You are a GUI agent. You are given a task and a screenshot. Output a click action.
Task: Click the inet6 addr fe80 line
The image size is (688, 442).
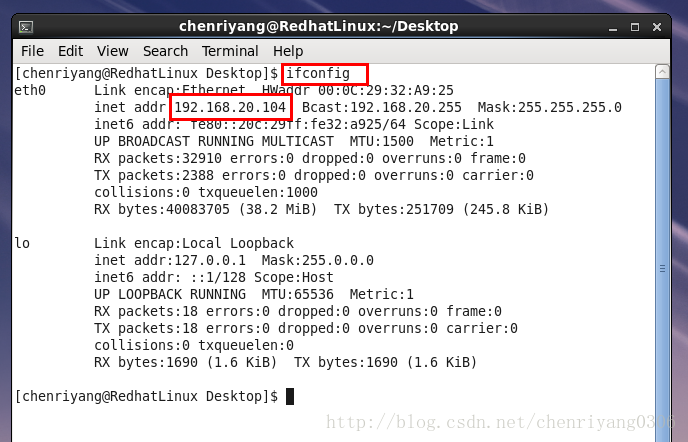pos(294,124)
